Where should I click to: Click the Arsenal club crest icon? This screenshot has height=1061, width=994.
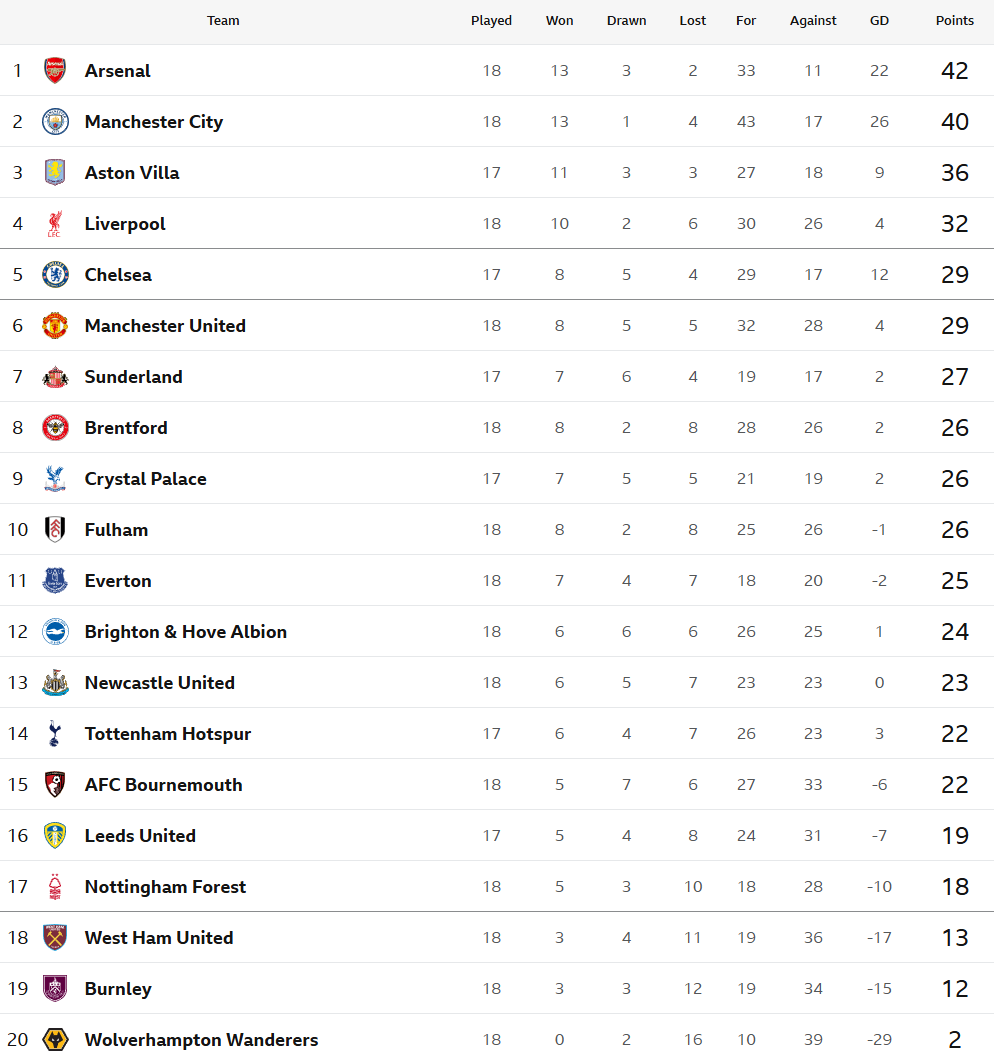[x=55, y=71]
